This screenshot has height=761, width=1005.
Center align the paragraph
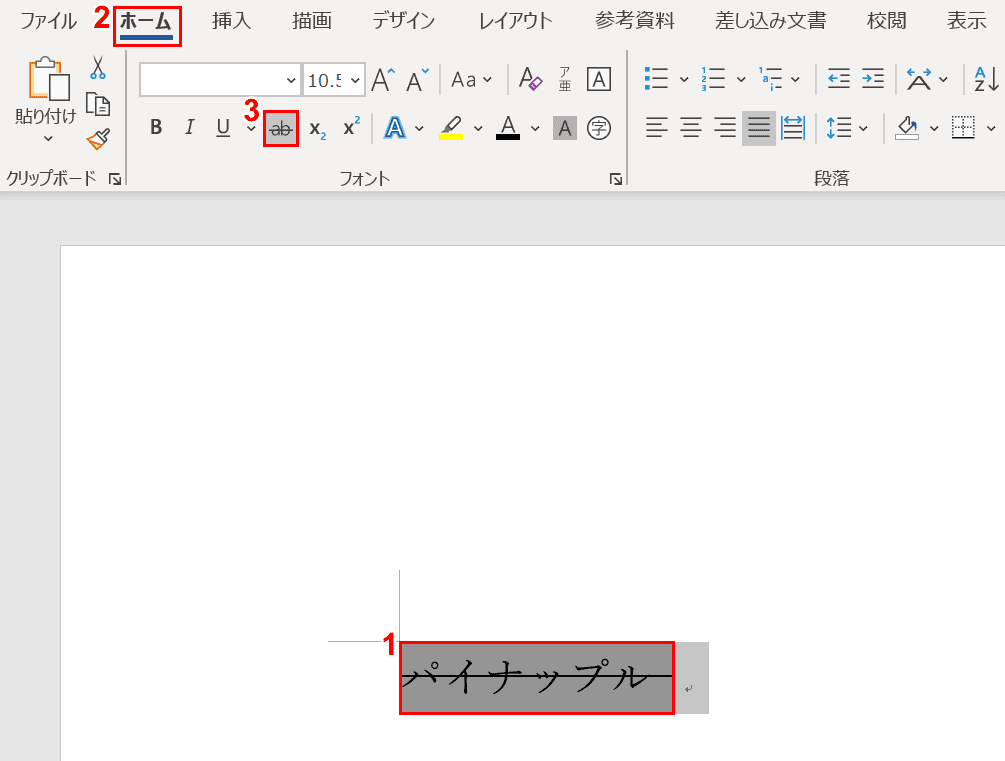(690, 128)
